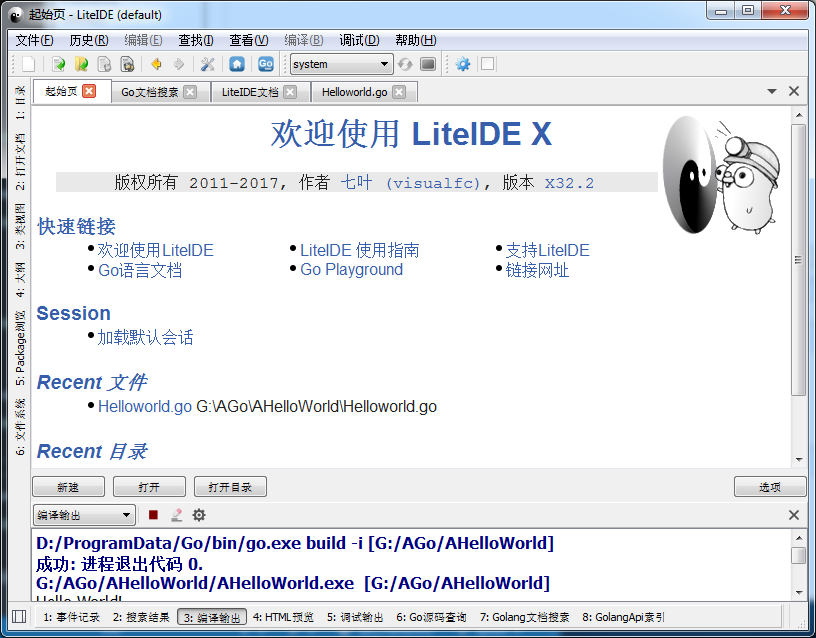Clear the output with the eraser icon
Image resolution: width=816 pixels, height=638 pixels.
(176, 515)
